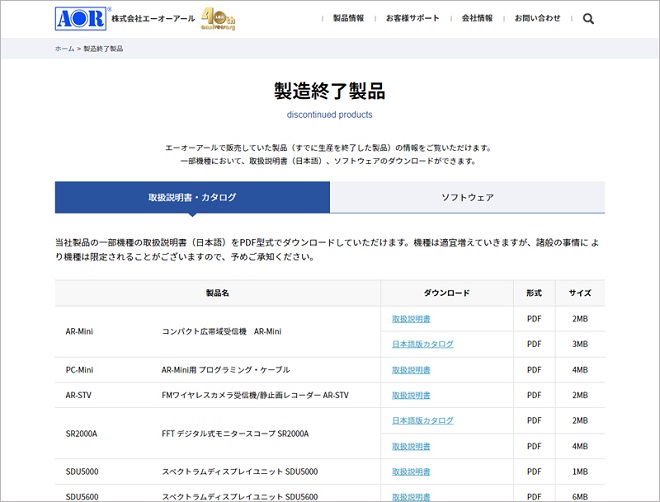Click the AR-Mini model cell

79,332
